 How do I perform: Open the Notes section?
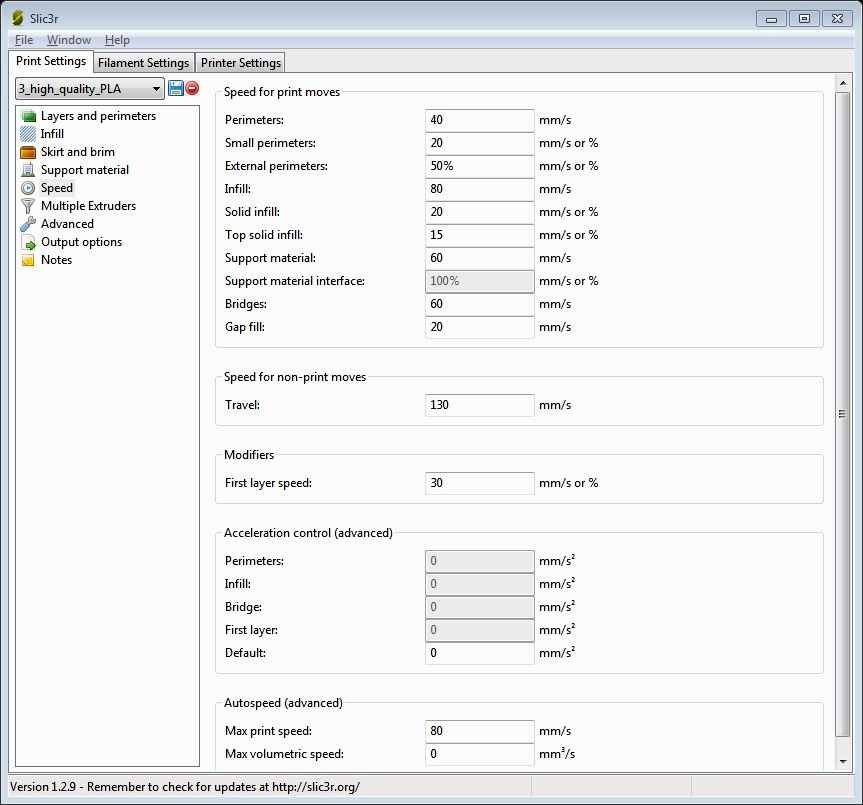(x=56, y=260)
